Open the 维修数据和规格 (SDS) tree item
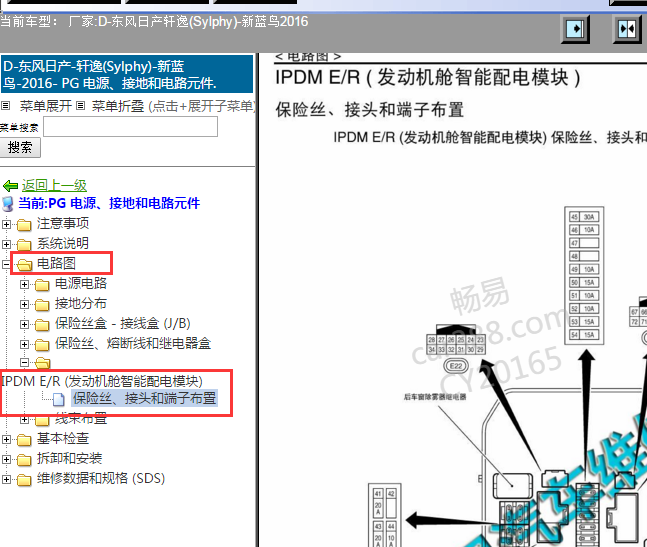The height and width of the screenshot is (547, 647). point(101,479)
